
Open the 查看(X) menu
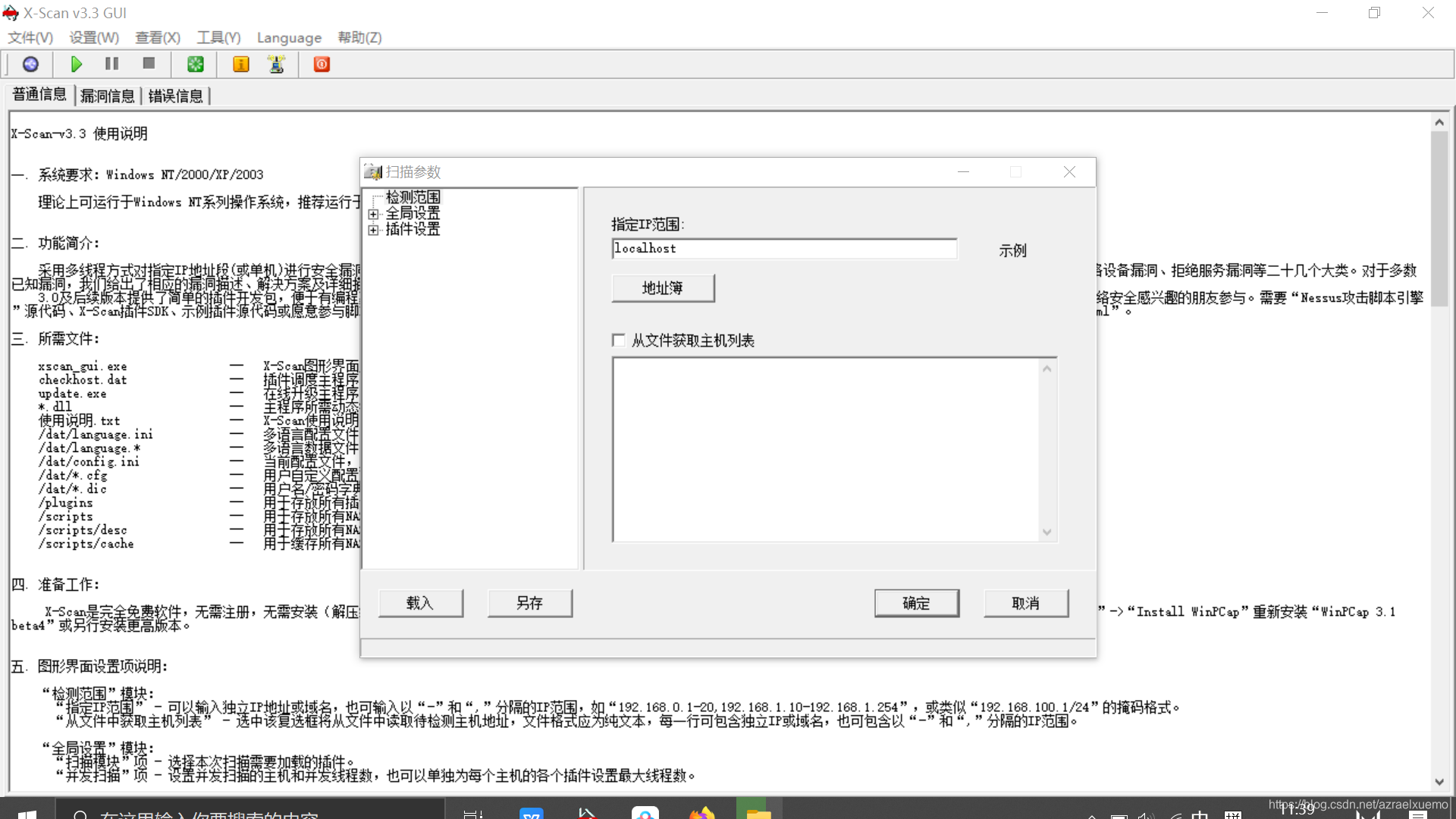tap(158, 38)
